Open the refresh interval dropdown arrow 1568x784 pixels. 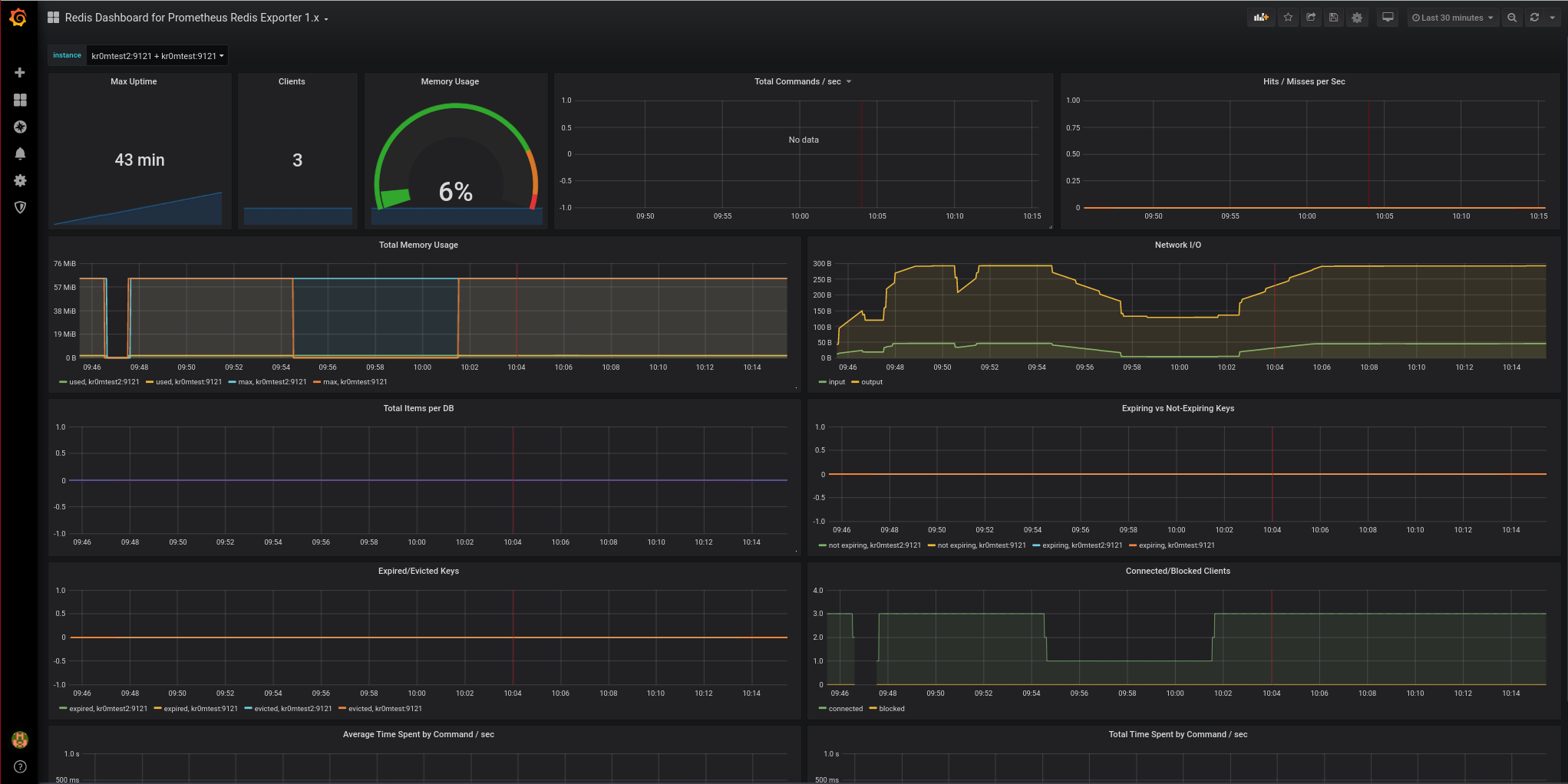pyautogui.click(x=1552, y=18)
